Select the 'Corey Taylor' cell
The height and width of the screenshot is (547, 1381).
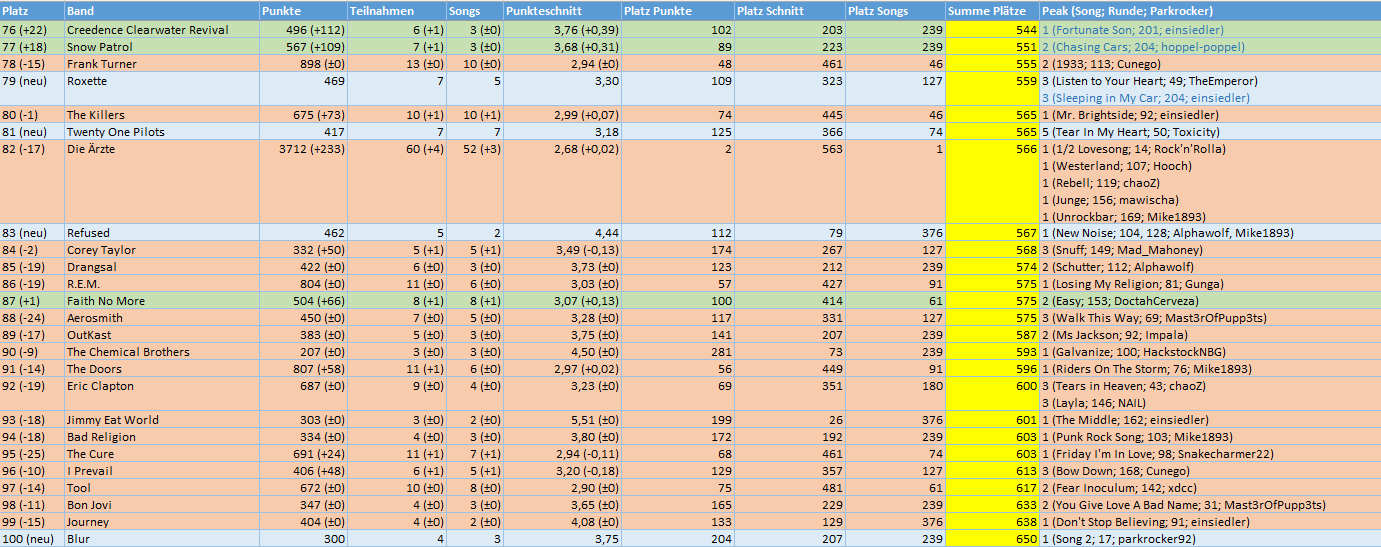161,250
